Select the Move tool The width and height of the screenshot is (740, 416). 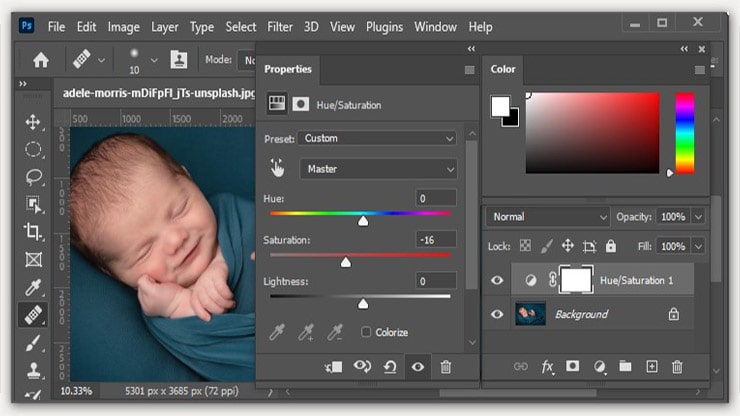point(33,122)
